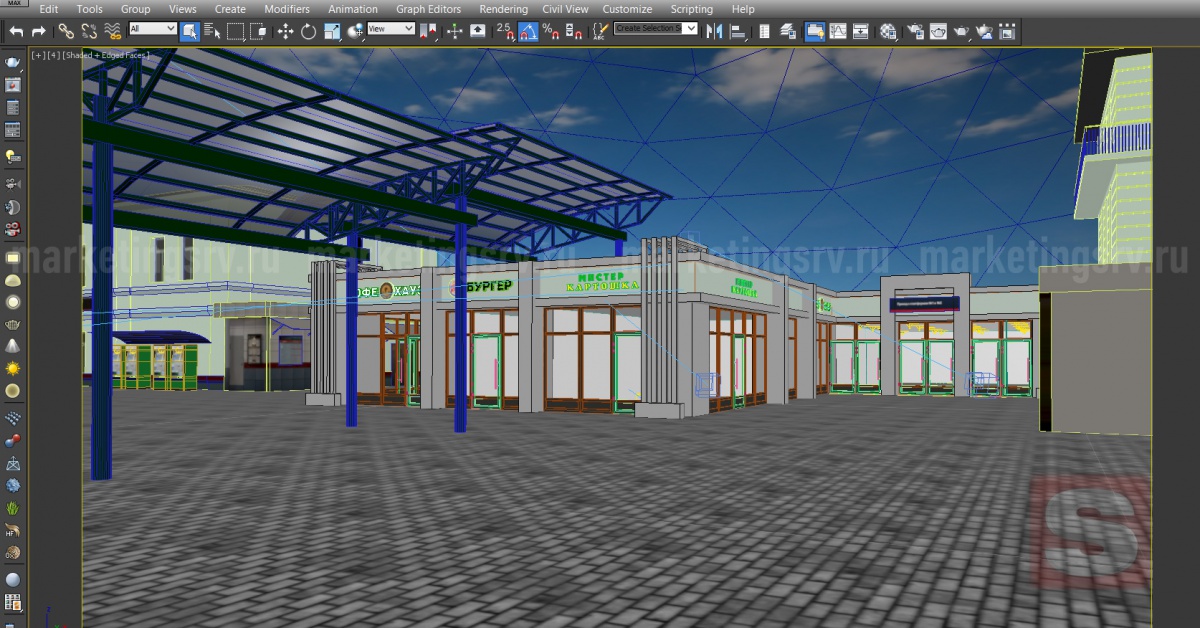Screen dimensions: 1200x628
Task: Open the Scripting menu
Action: click(692, 9)
